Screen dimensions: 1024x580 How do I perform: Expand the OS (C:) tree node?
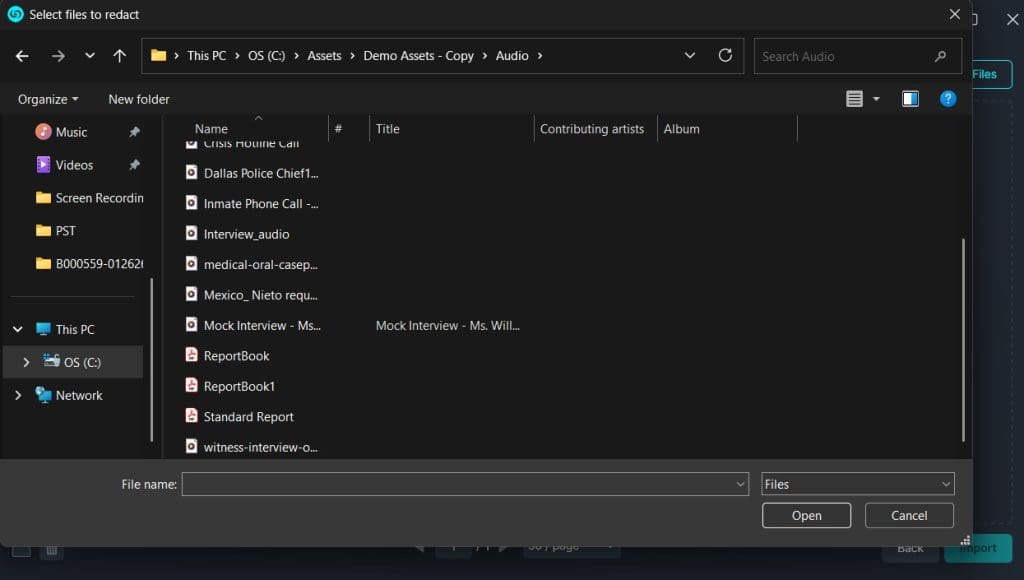coord(26,362)
